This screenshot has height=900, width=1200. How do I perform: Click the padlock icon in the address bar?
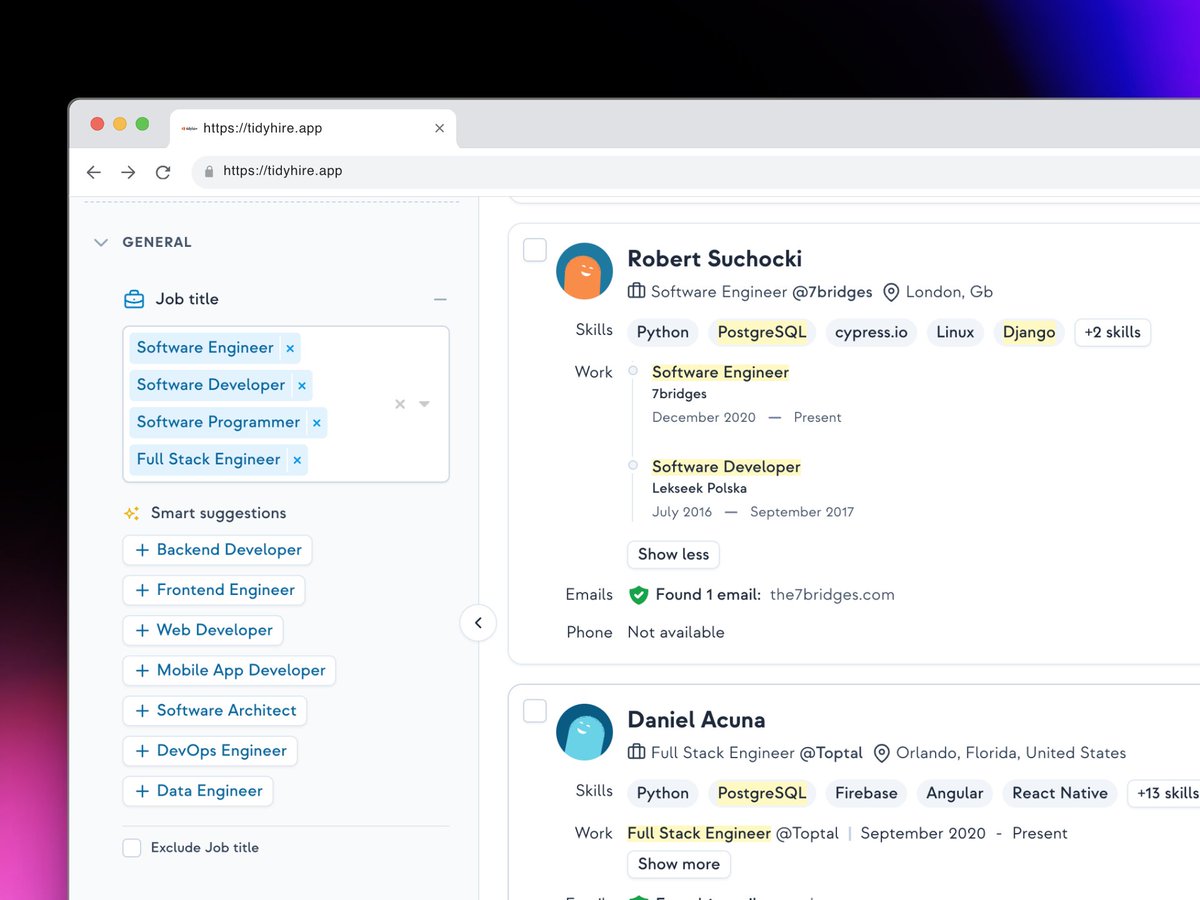pyautogui.click(x=208, y=171)
